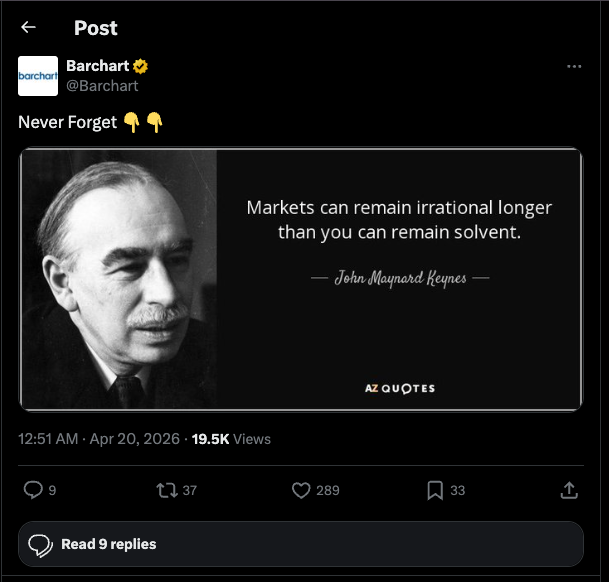Open the repost options

click(166, 490)
